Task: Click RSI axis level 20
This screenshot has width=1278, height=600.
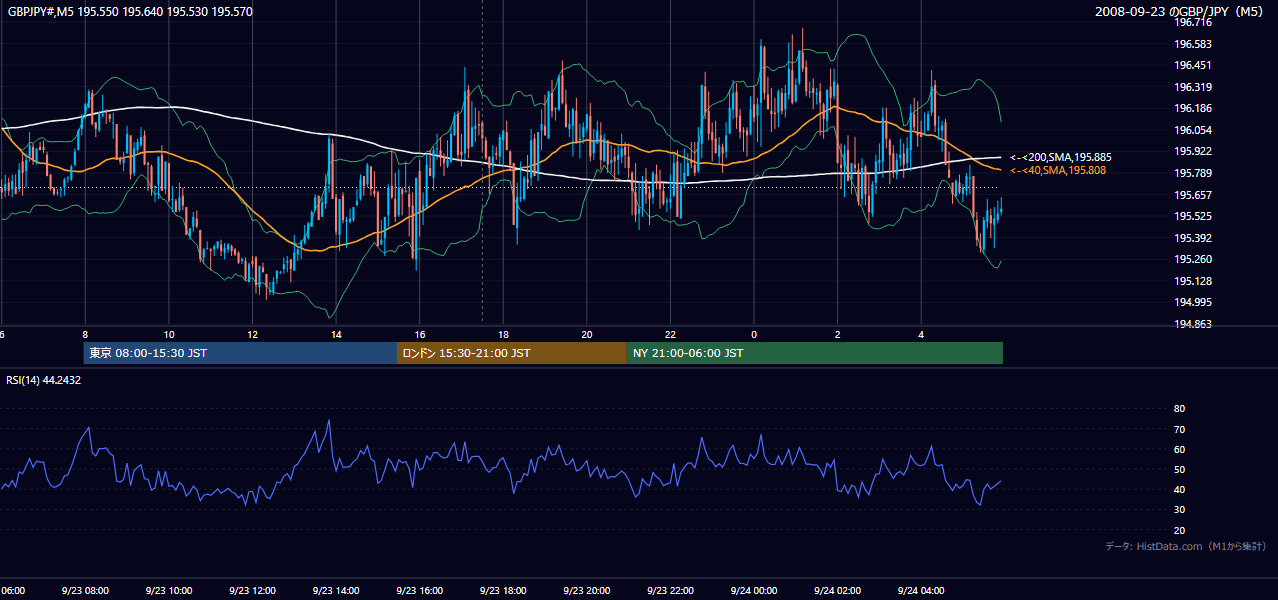Action: (1179, 530)
